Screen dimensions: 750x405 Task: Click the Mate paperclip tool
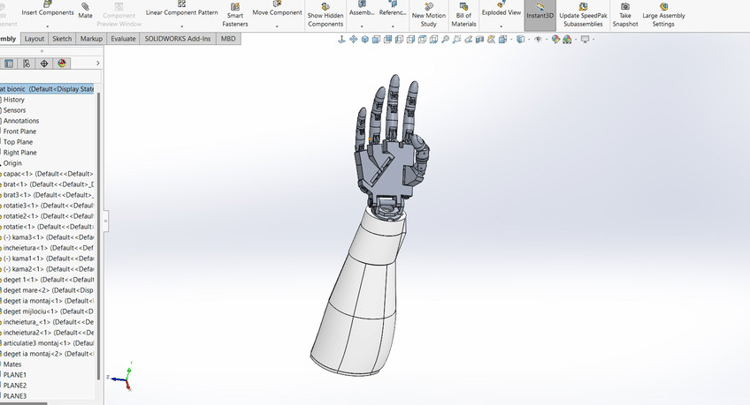coord(85,11)
